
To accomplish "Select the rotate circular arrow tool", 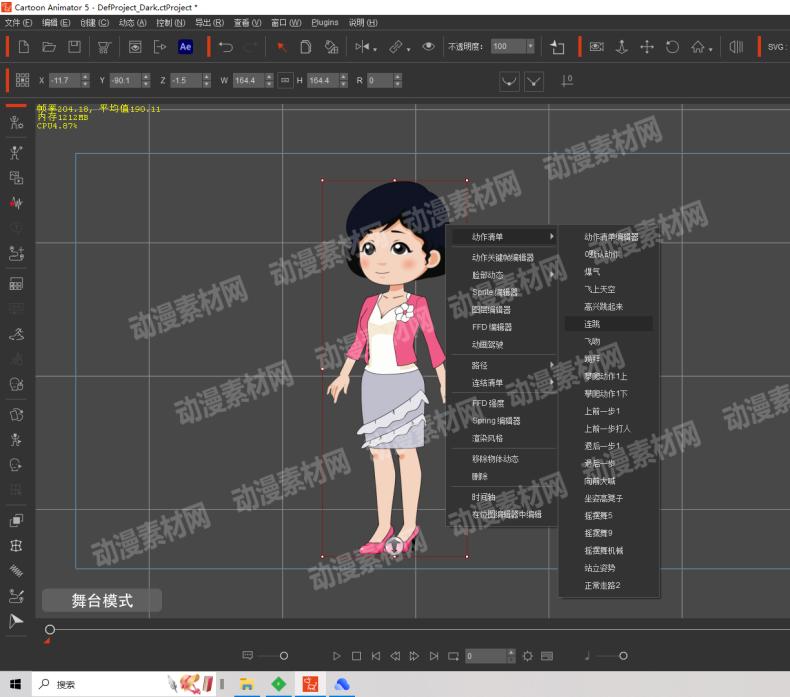I will point(672,47).
